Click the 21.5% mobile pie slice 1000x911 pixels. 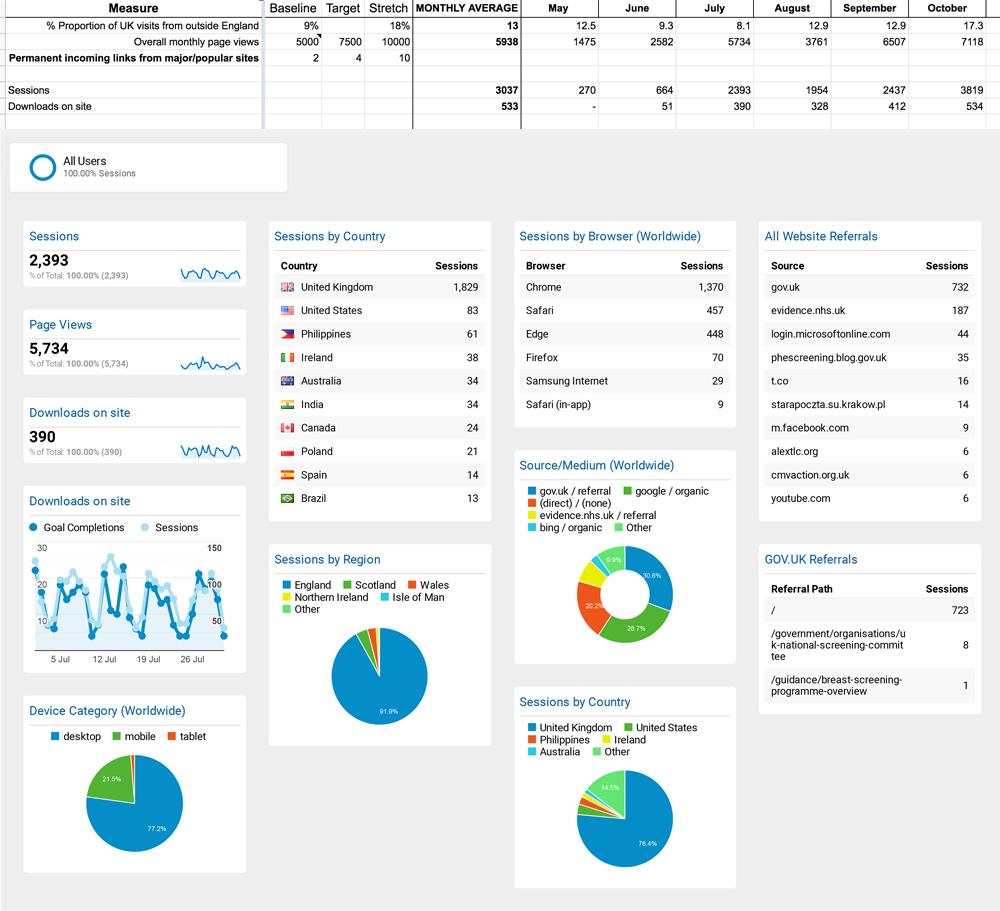click(113, 780)
